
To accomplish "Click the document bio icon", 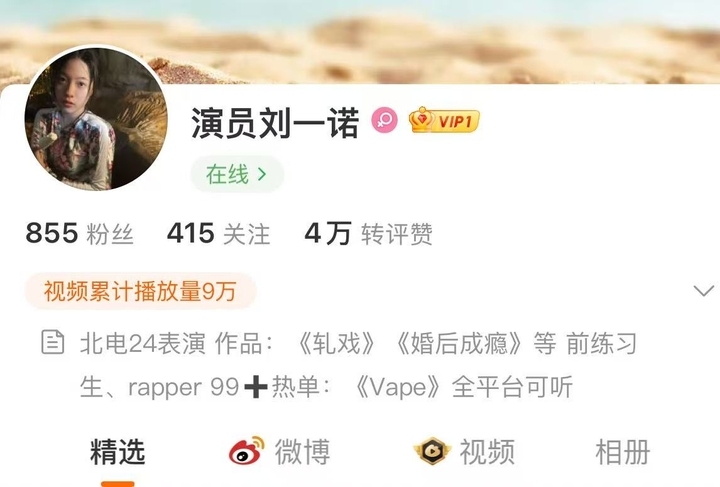I will tap(53, 342).
